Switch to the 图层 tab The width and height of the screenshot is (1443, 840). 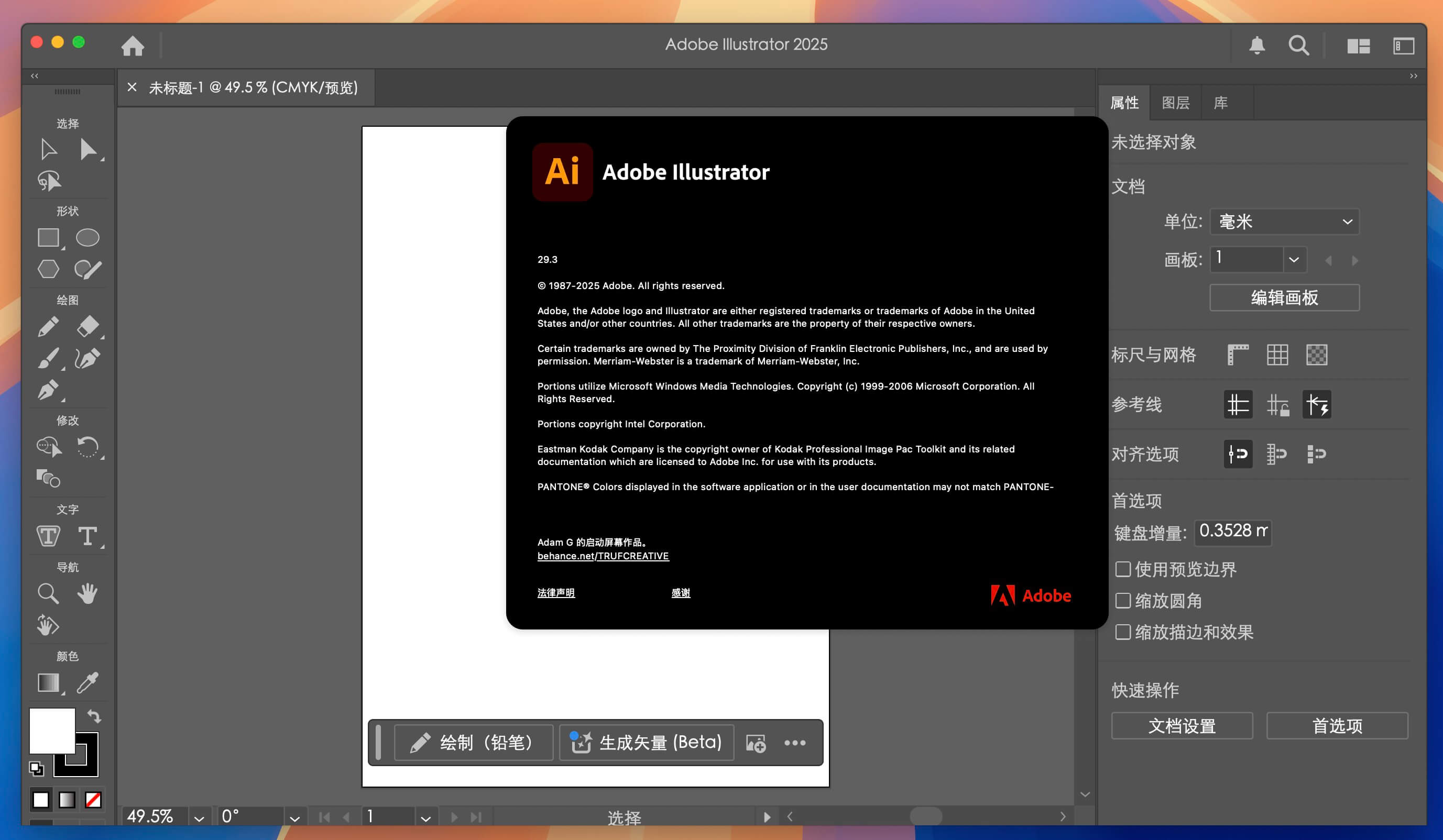coord(1175,103)
